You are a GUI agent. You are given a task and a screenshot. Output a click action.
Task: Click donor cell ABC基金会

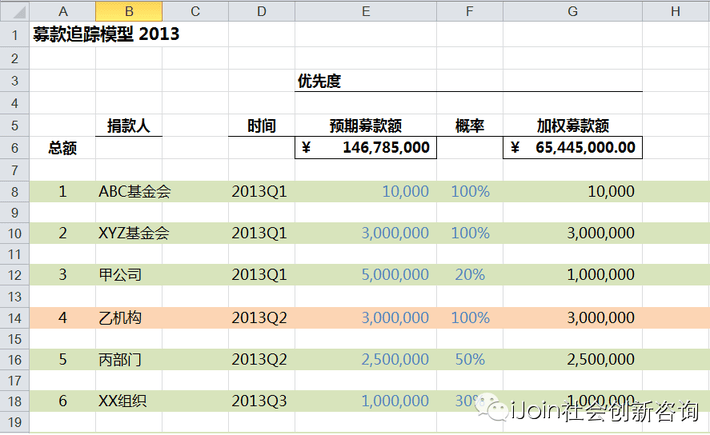pyautogui.click(x=134, y=191)
